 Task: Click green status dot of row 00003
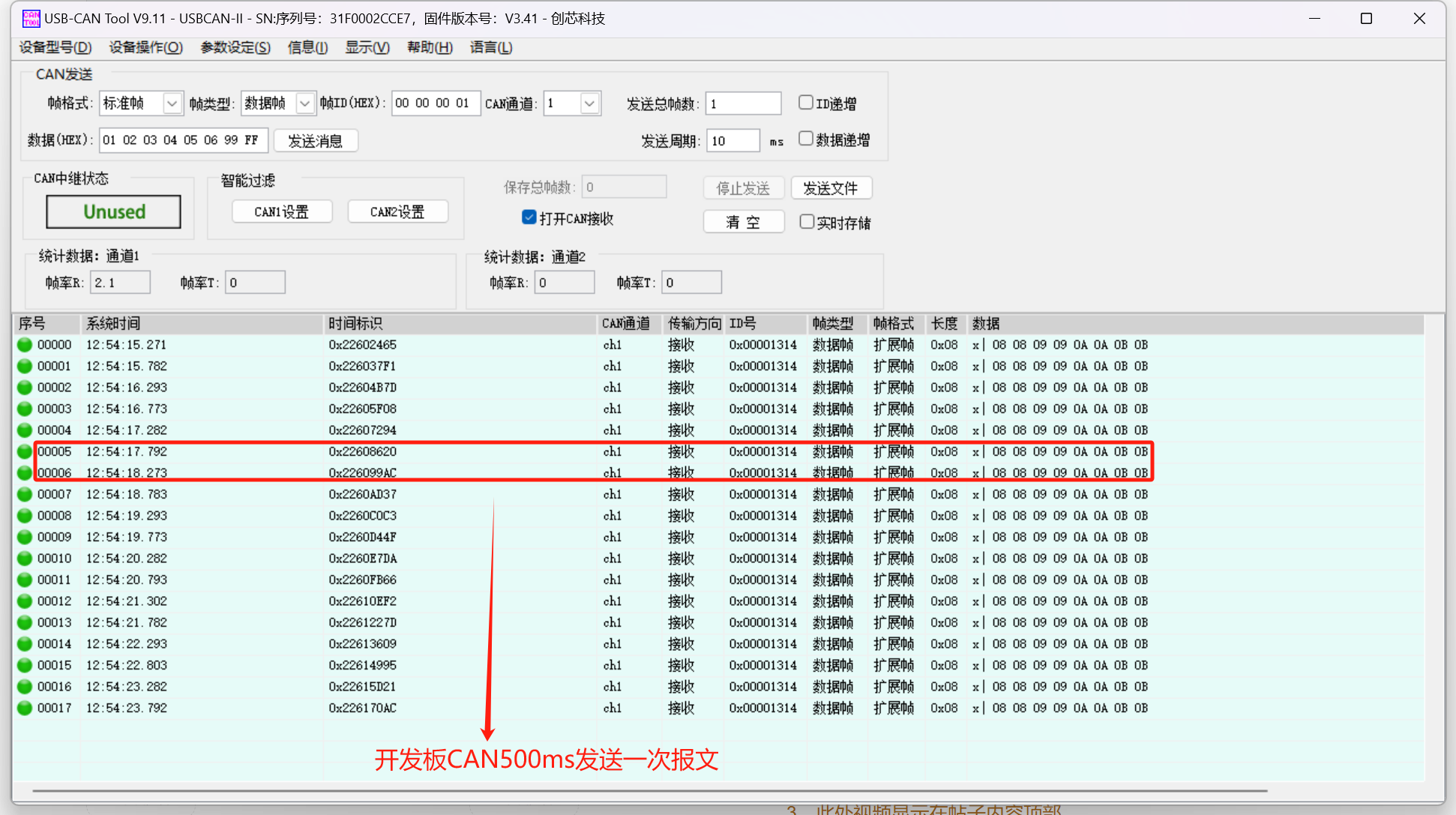(x=25, y=409)
